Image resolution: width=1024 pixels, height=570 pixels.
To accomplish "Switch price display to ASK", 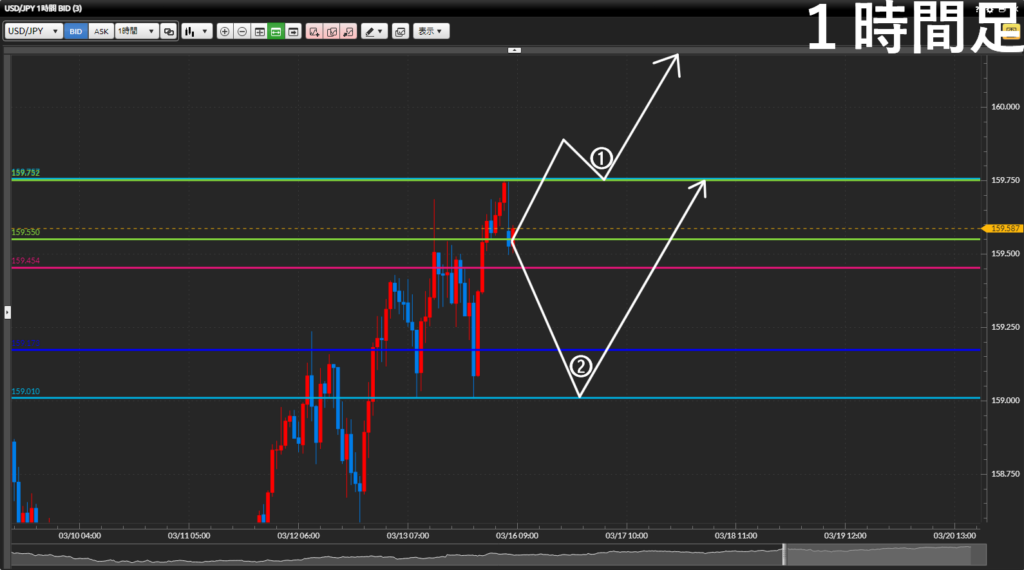I will click(x=101, y=31).
